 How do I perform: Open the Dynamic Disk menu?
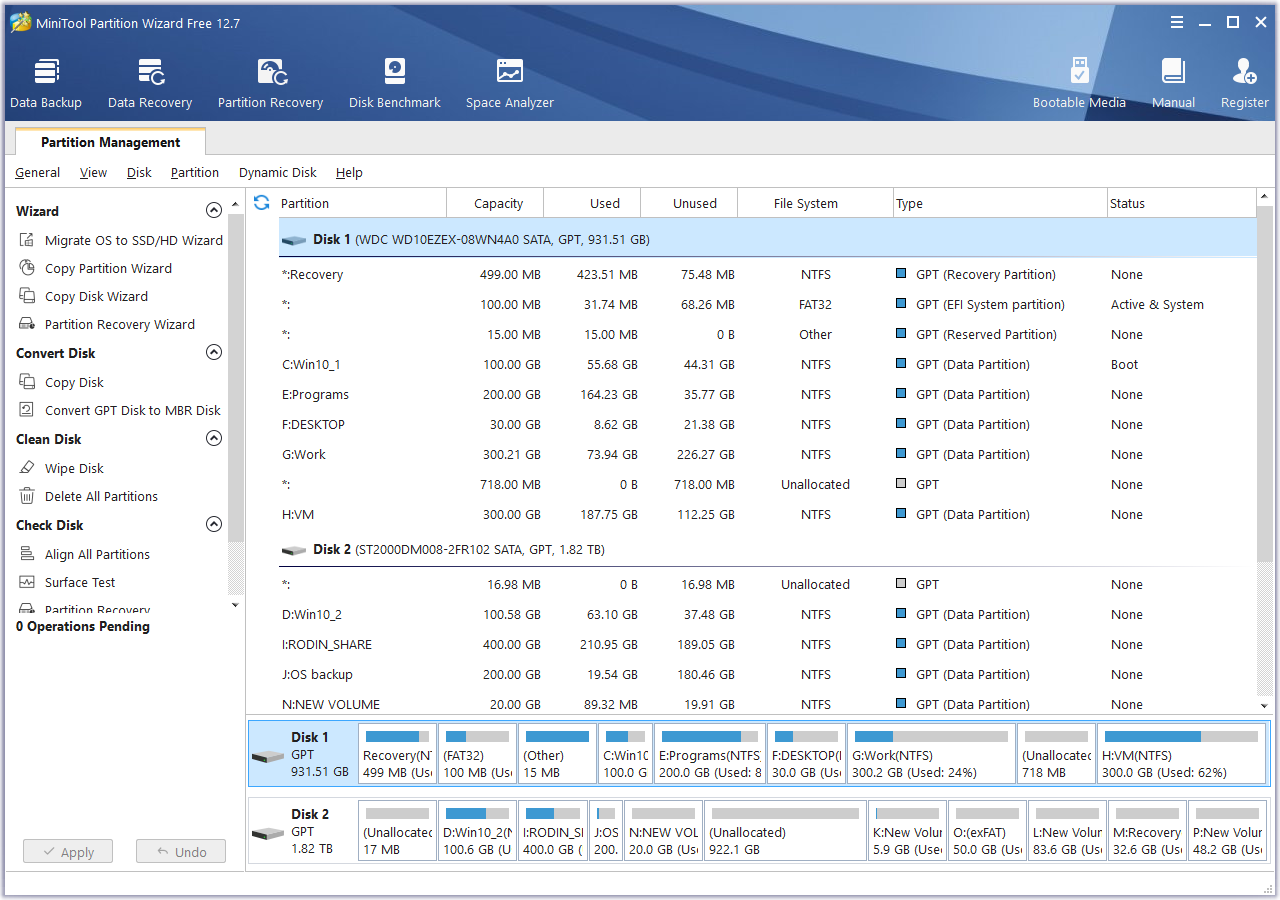click(278, 173)
